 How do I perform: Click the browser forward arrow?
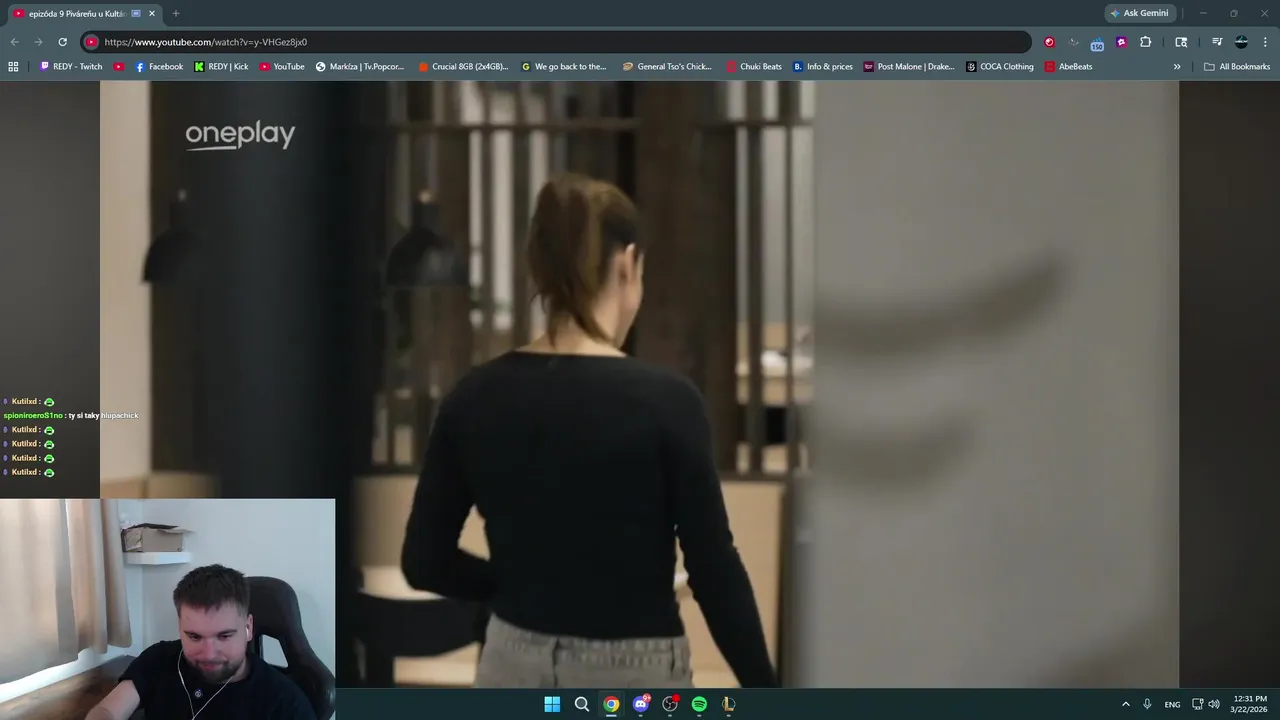pos(38,42)
